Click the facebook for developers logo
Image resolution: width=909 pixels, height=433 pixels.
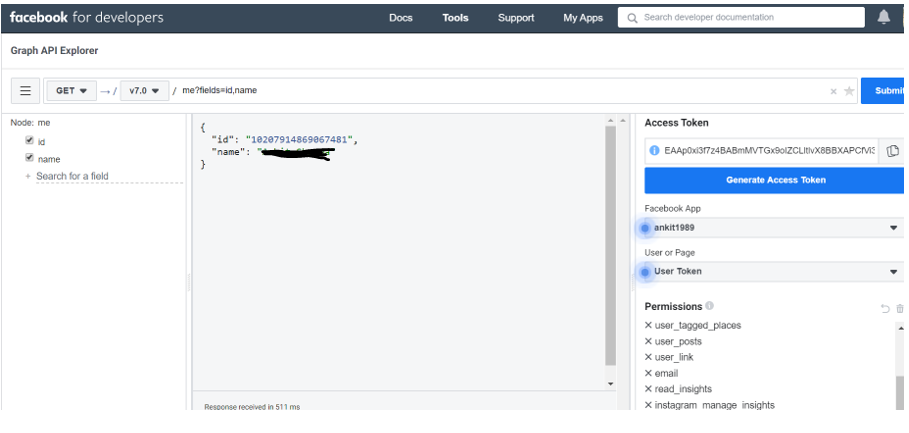[86, 17]
